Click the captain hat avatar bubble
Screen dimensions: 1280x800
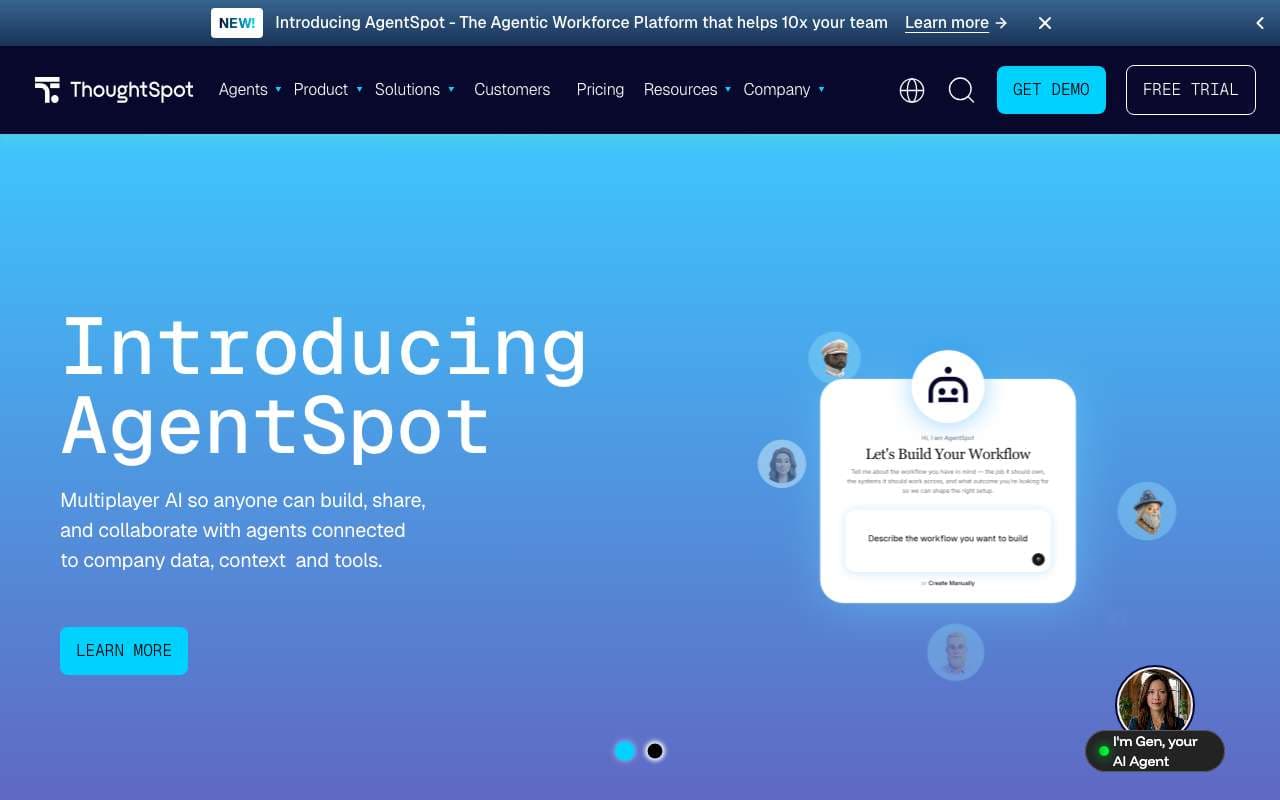pyautogui.click(x=834, y=357)
